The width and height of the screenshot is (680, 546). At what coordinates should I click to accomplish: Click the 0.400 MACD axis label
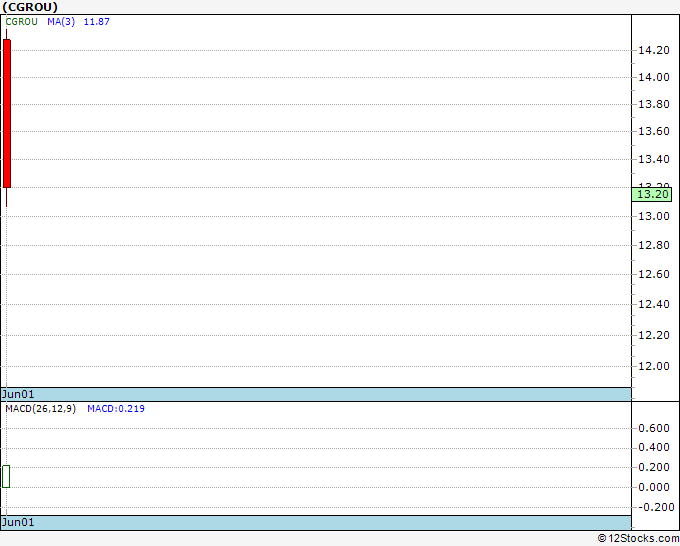coord(654,447)
